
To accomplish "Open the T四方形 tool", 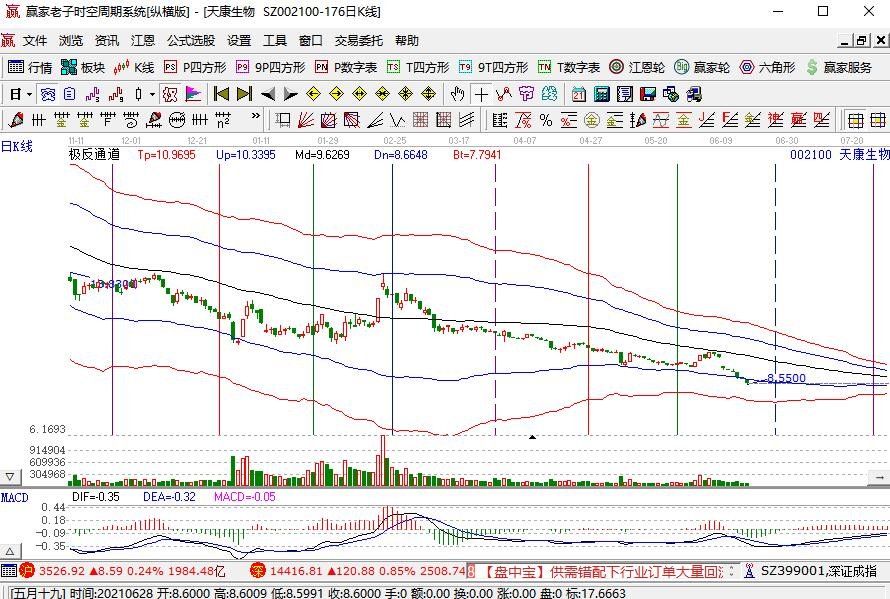I will [x=418, y=68].
